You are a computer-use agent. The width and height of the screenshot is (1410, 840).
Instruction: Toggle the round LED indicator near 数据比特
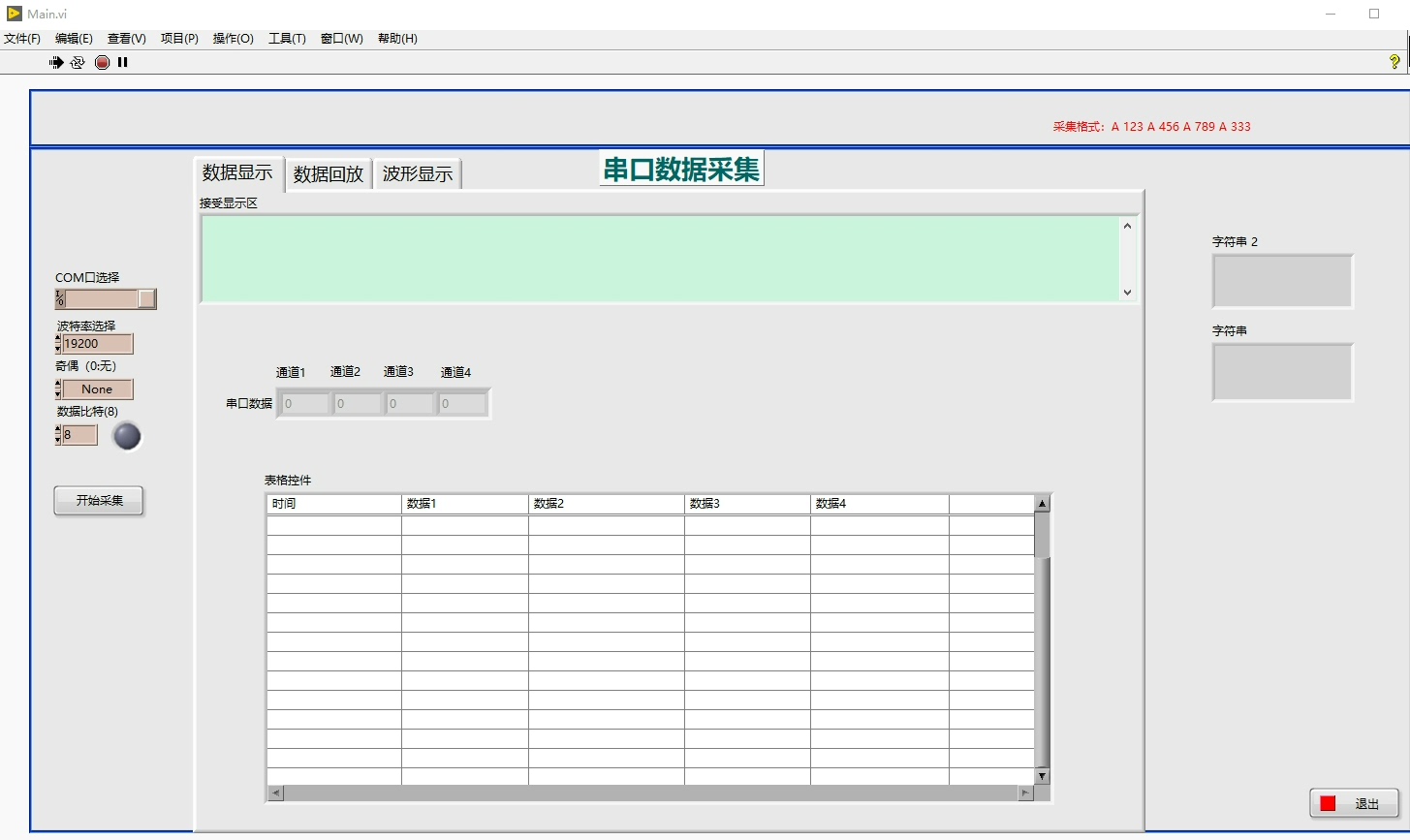(126, 437)
